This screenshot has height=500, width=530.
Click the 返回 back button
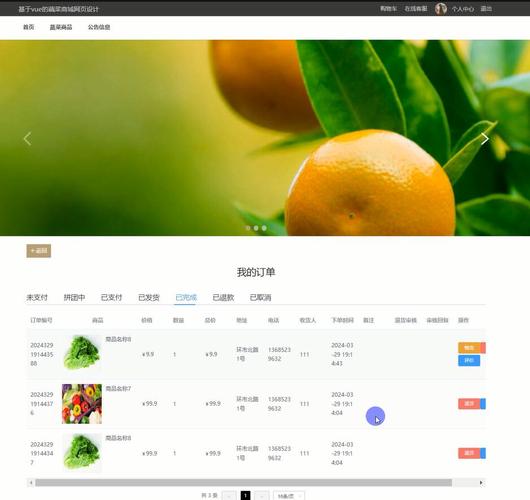(39, 251)
